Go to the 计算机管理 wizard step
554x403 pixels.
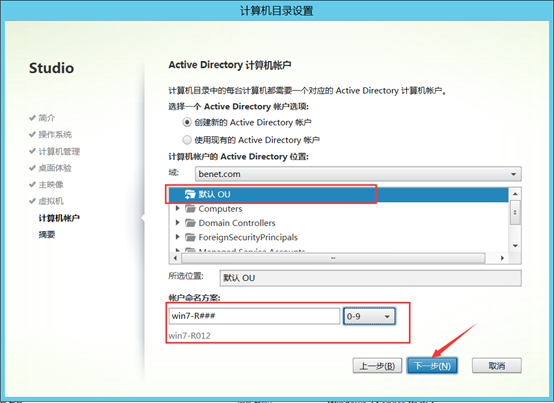click(59, 151)
